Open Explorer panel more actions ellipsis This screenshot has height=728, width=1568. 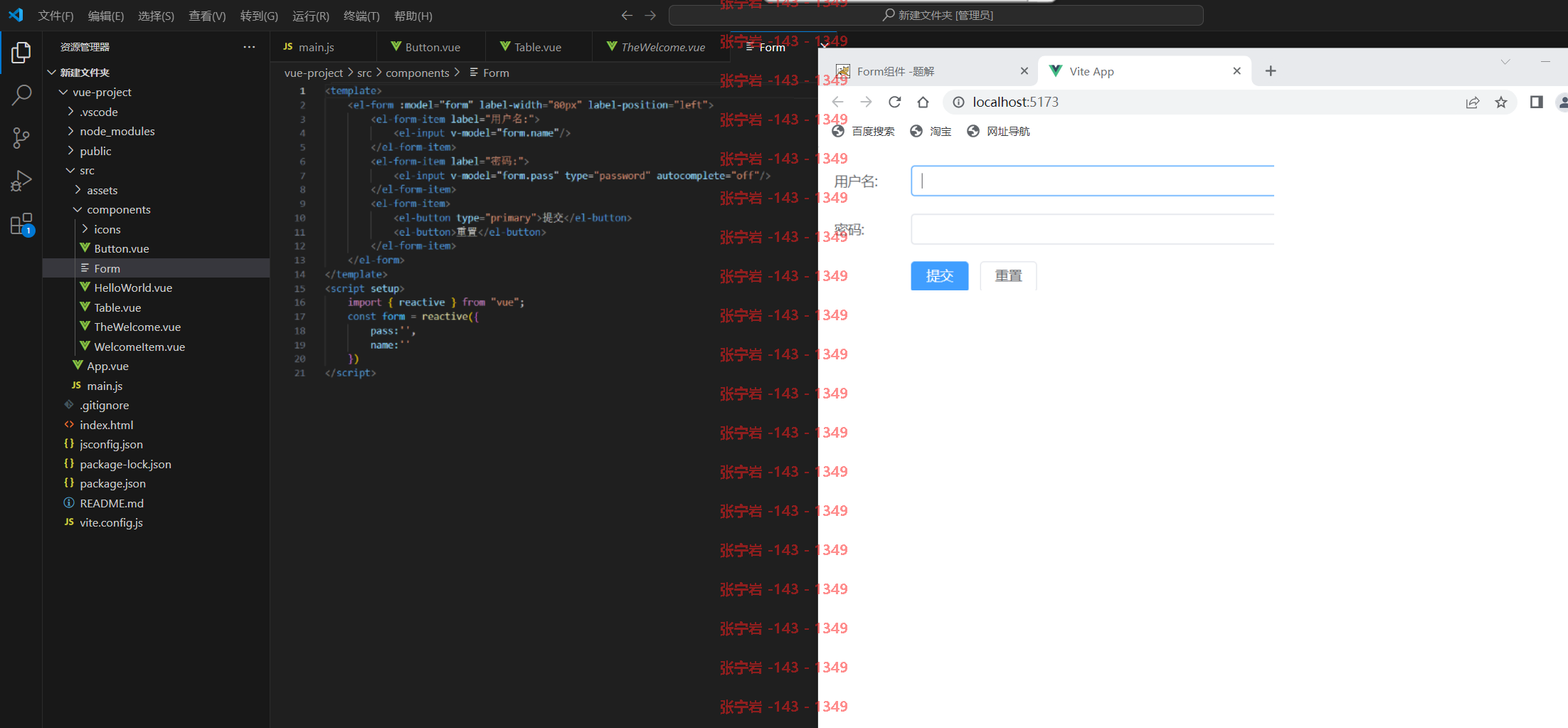click(249, 47)
